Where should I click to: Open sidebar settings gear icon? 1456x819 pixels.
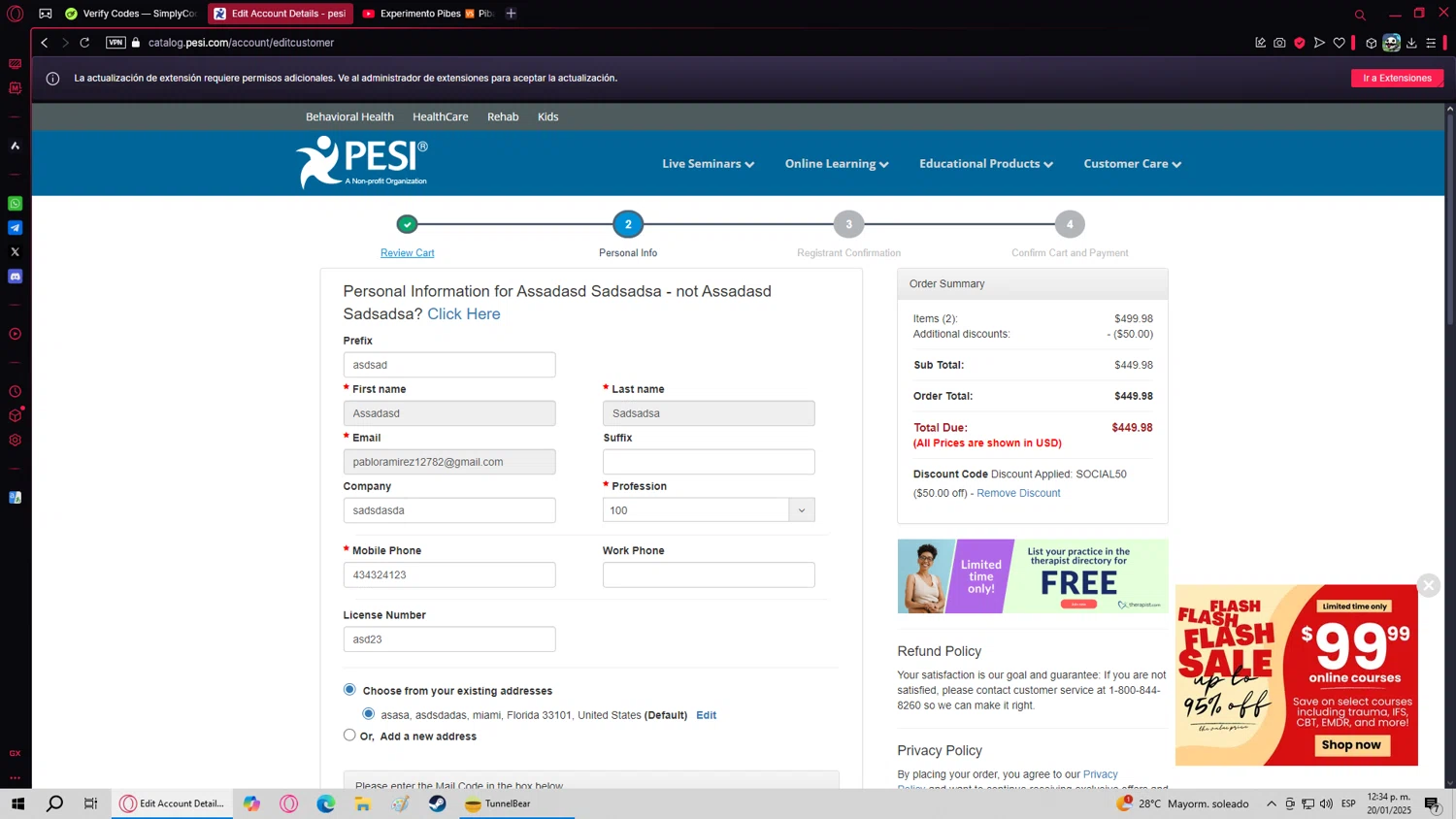[x=15, y=440]
